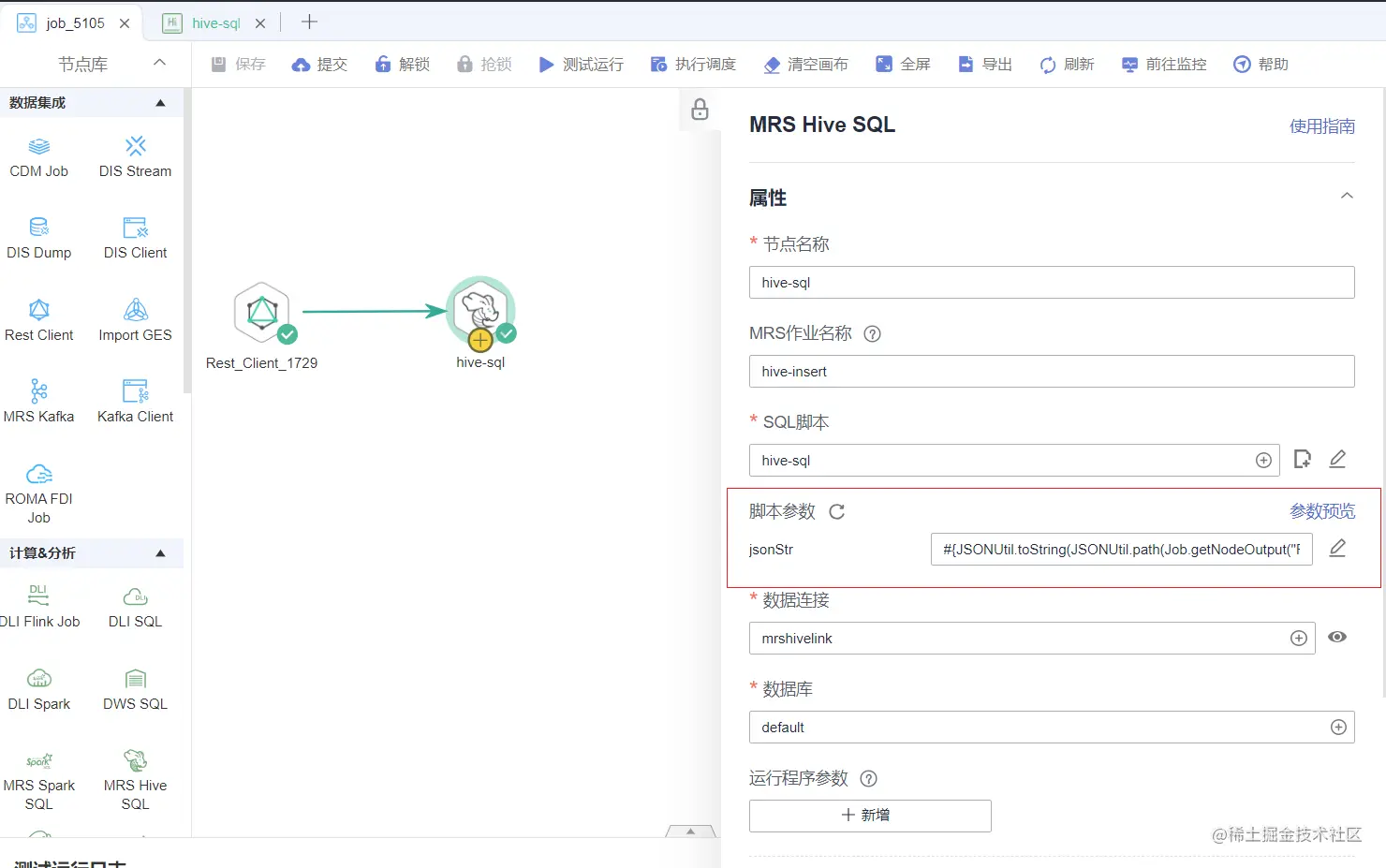Switch to the hive-sql tab
Image resolution: width=1386 pixels, height=868 pixels.
pyautogui.click(x=216, y=23)
